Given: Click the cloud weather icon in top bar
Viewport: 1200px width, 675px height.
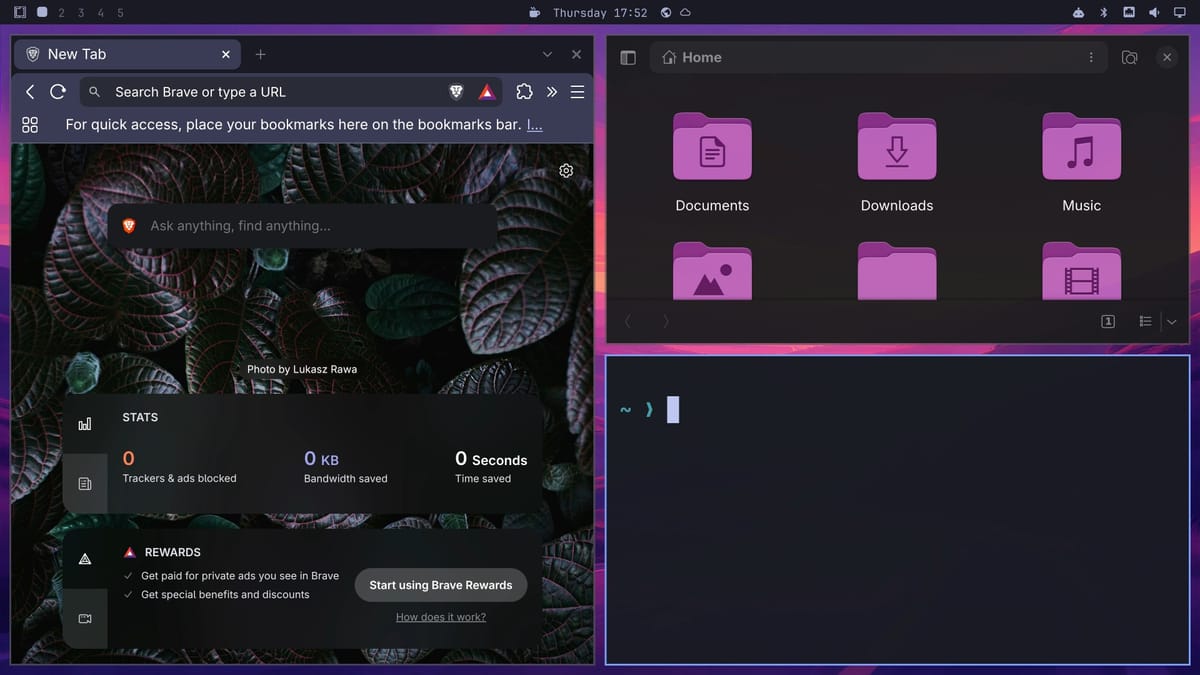Looking at the screenshot, I should click(685, 13).
